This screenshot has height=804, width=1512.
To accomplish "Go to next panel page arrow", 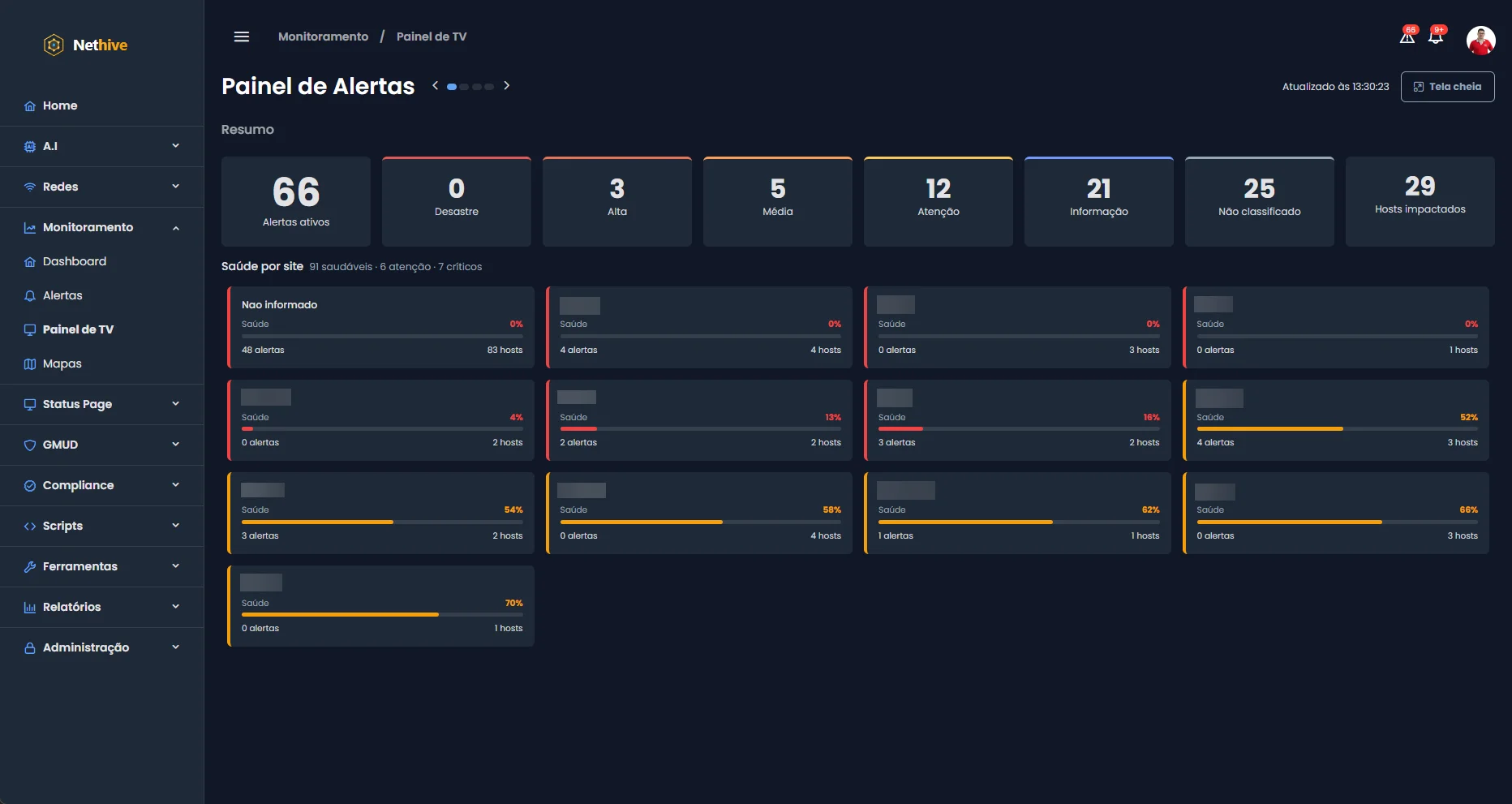I will pos(507,86).
